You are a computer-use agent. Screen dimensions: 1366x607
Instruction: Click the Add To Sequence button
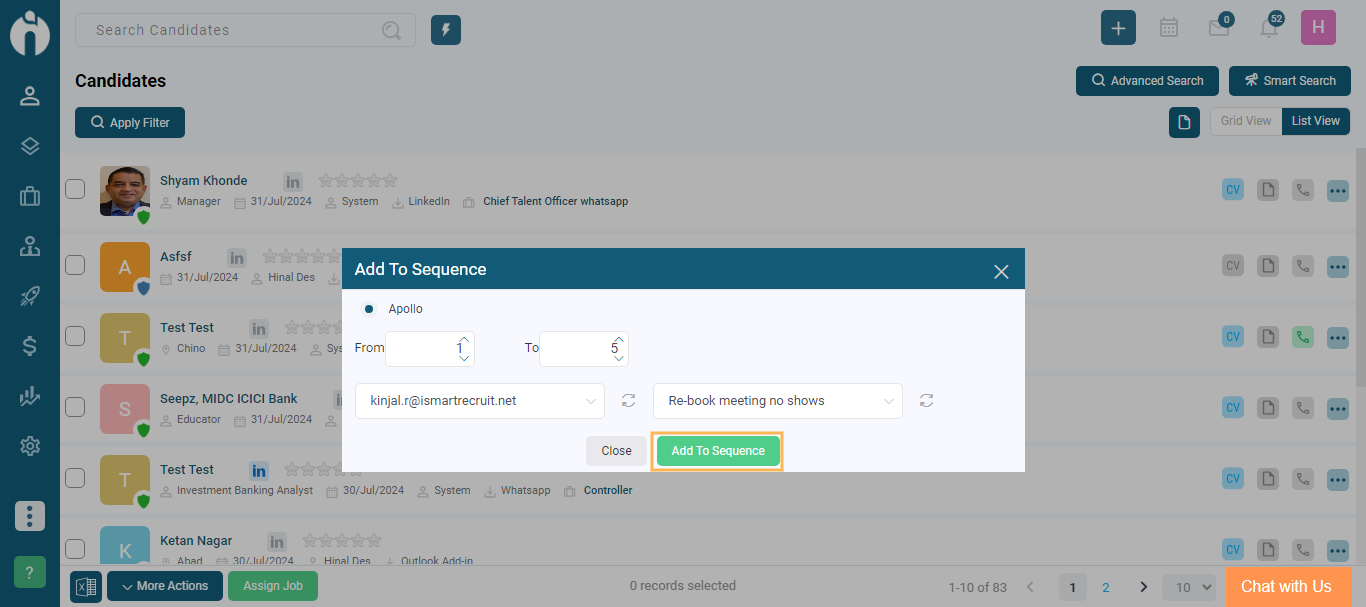[x=718, y=451]
